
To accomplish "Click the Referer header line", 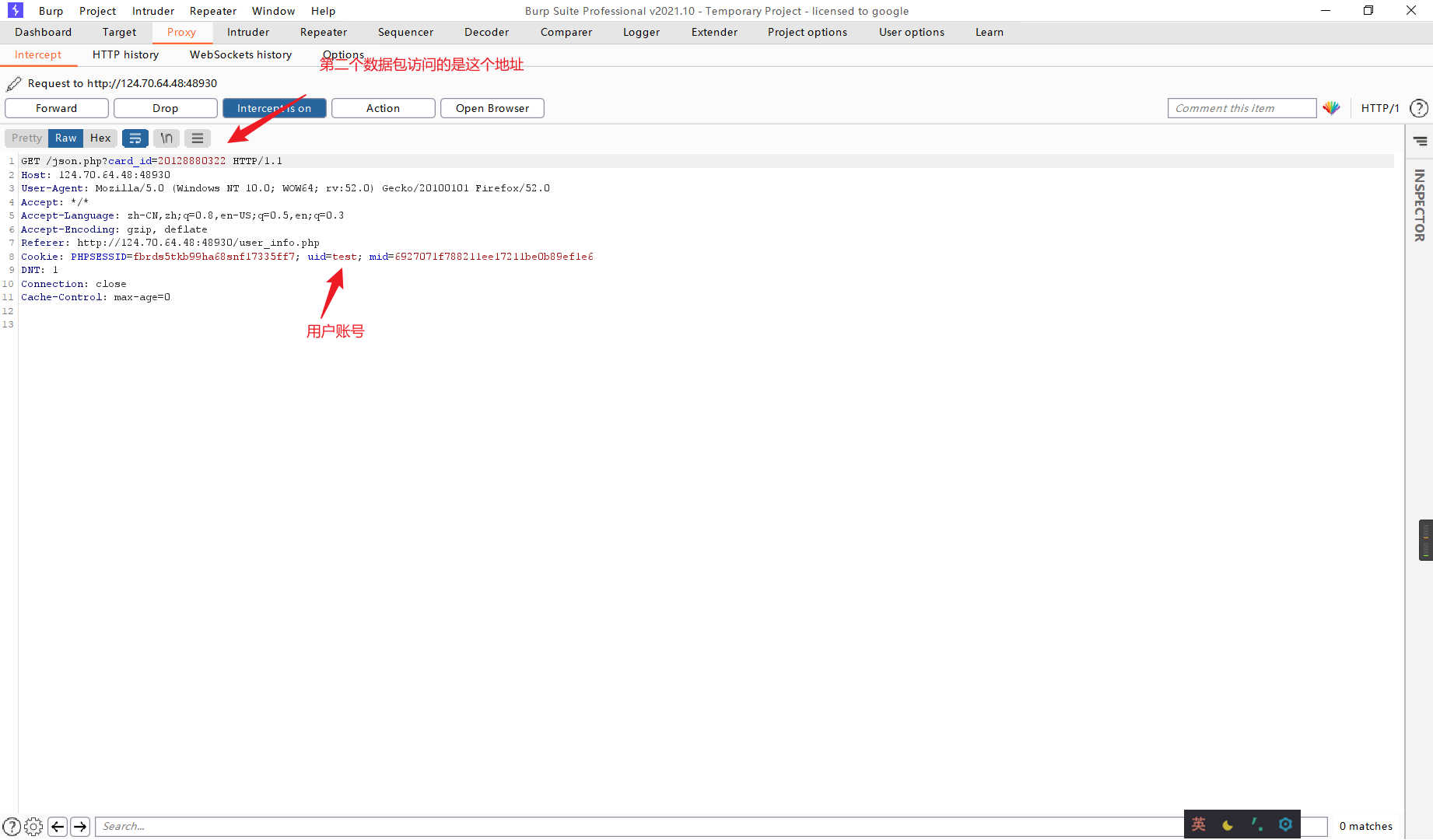I will pyautogui.click(x=170, y=243).
